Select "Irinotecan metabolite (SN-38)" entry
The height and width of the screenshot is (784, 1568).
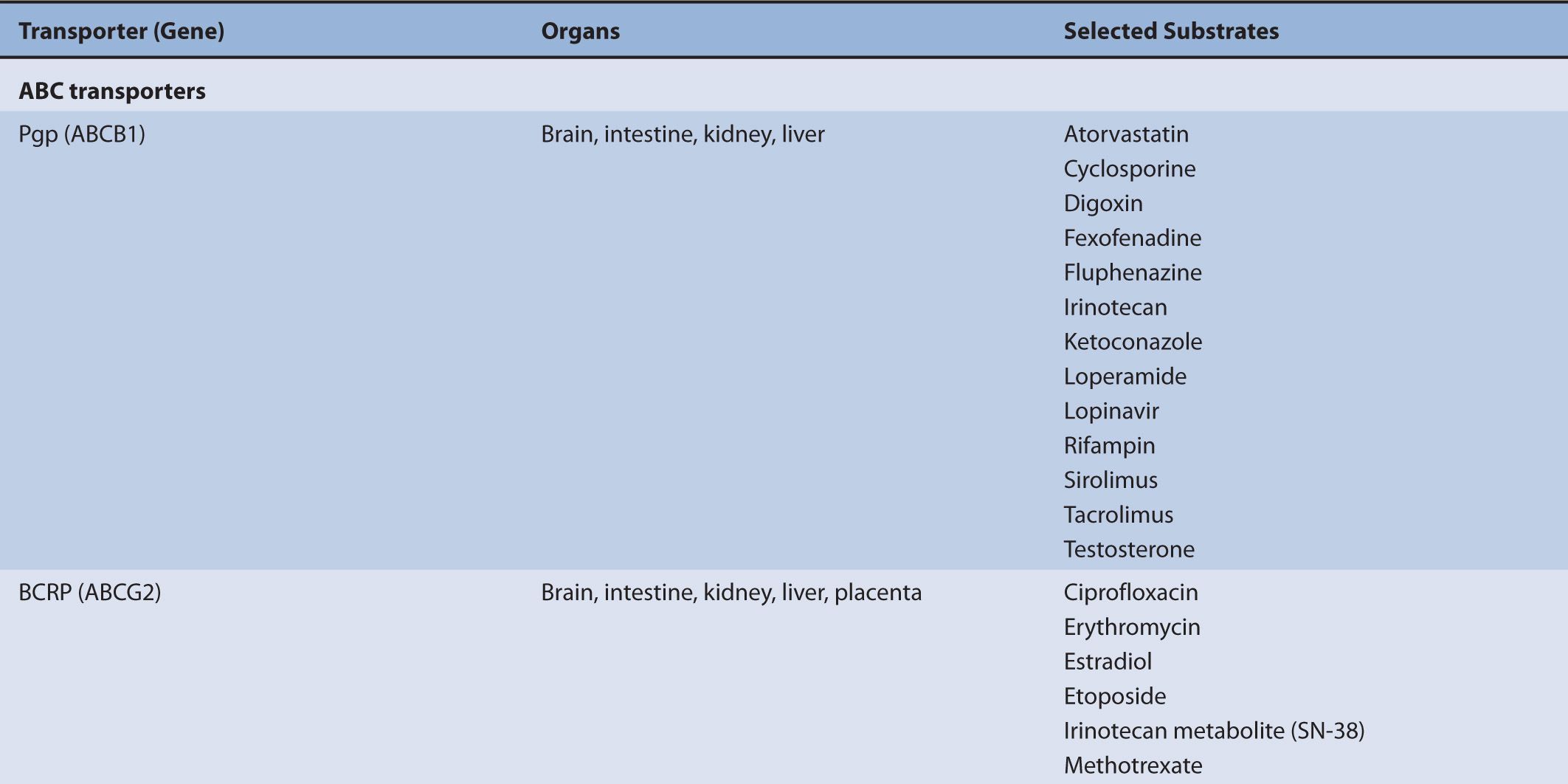1214,731
